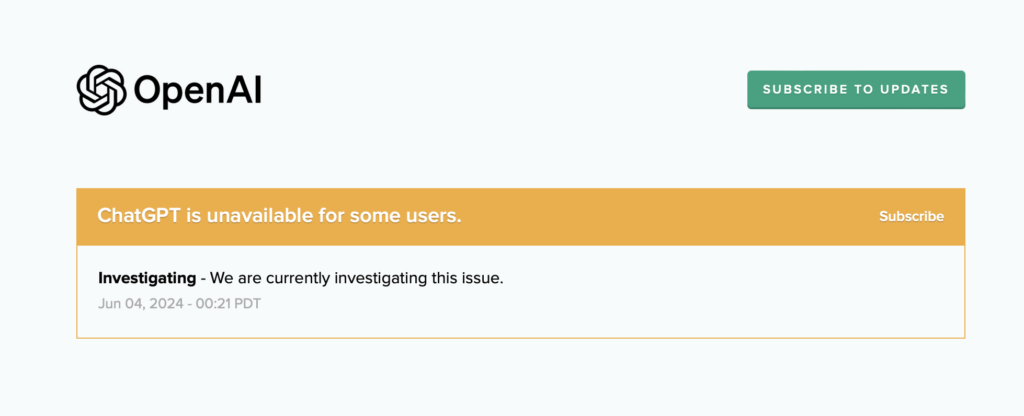Click the bold Investigating status label

pos(147,278)
